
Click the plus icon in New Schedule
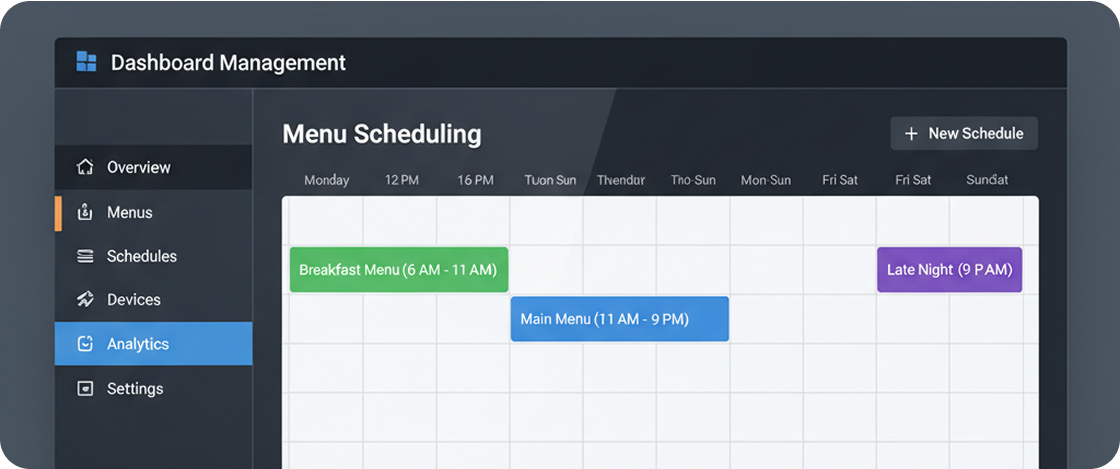(911, 134)
